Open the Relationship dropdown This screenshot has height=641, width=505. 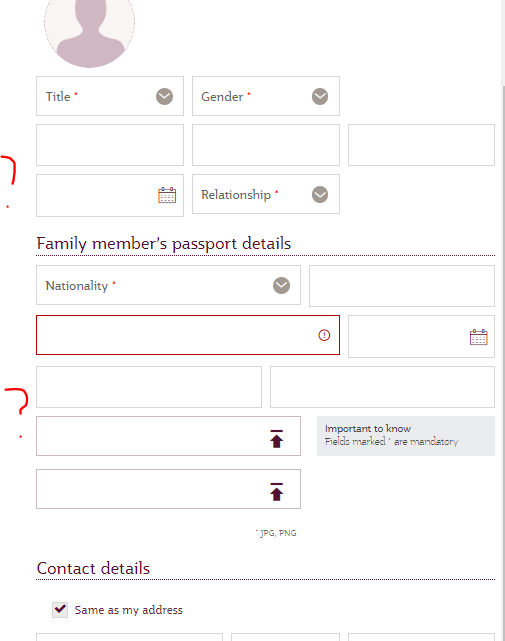coord(266,194)
